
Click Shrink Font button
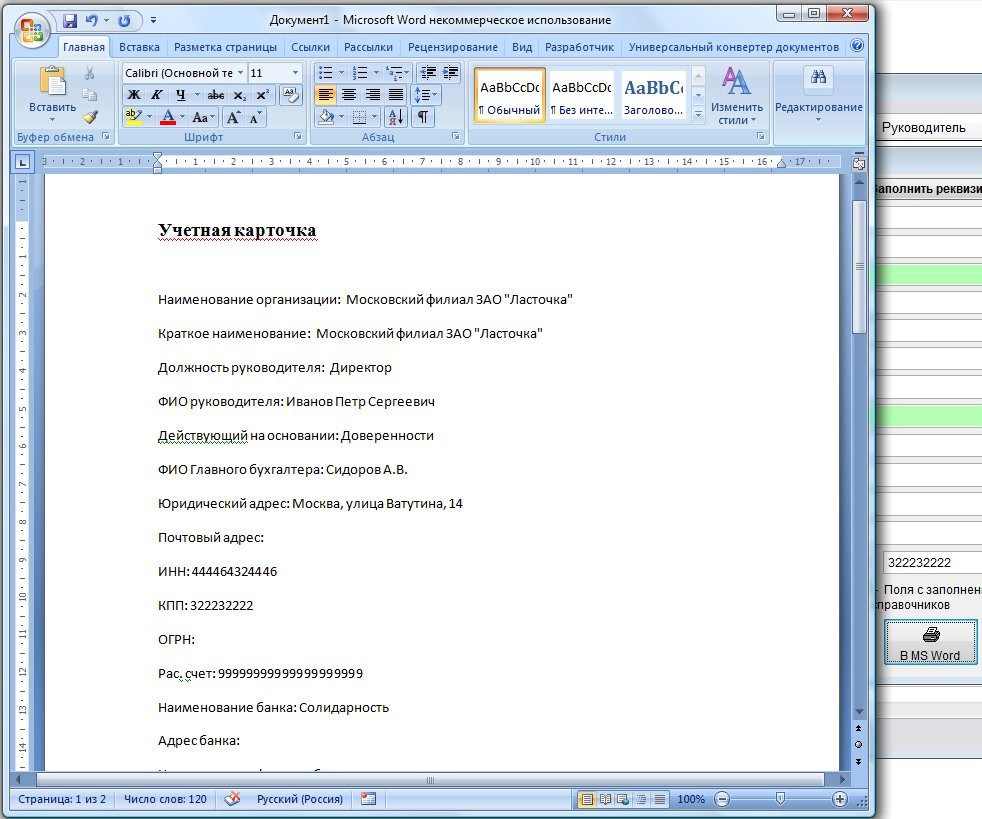(x=255, y=117)
